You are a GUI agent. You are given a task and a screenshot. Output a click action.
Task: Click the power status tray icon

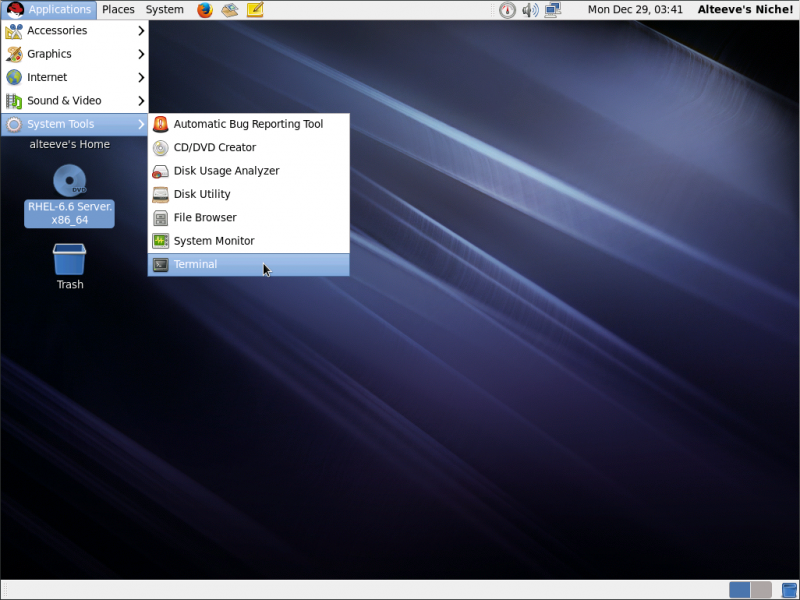click(507, 10)
